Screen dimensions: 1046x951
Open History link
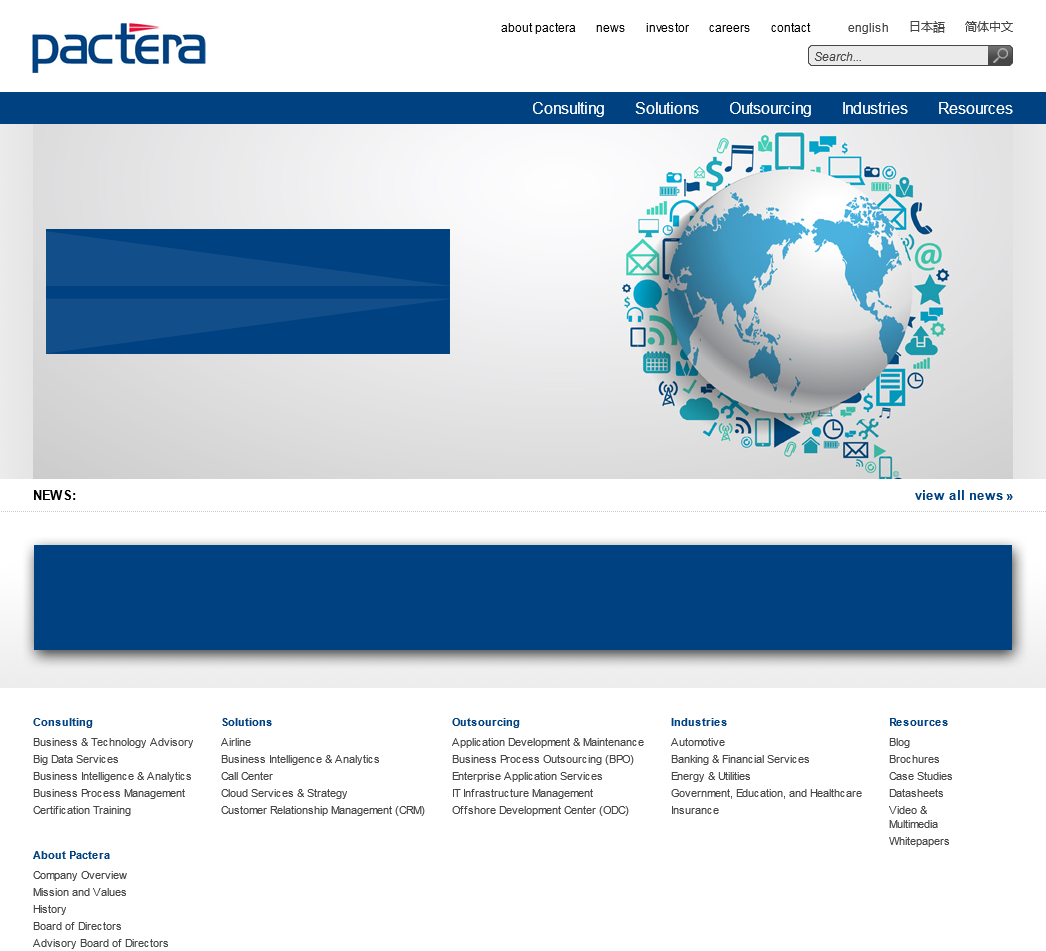(x=49, y=910)
